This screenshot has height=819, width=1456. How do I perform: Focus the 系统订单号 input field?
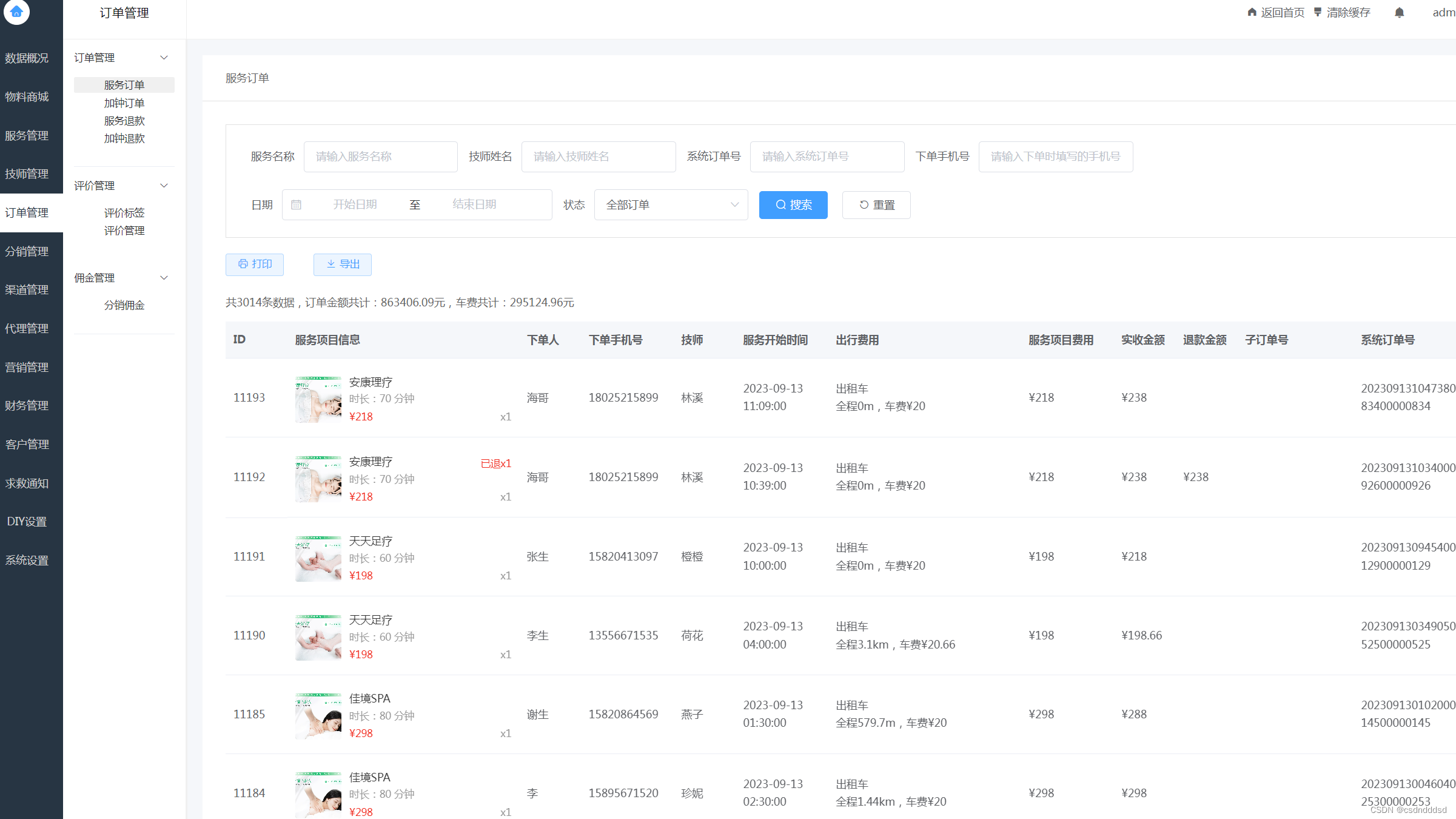827,157
